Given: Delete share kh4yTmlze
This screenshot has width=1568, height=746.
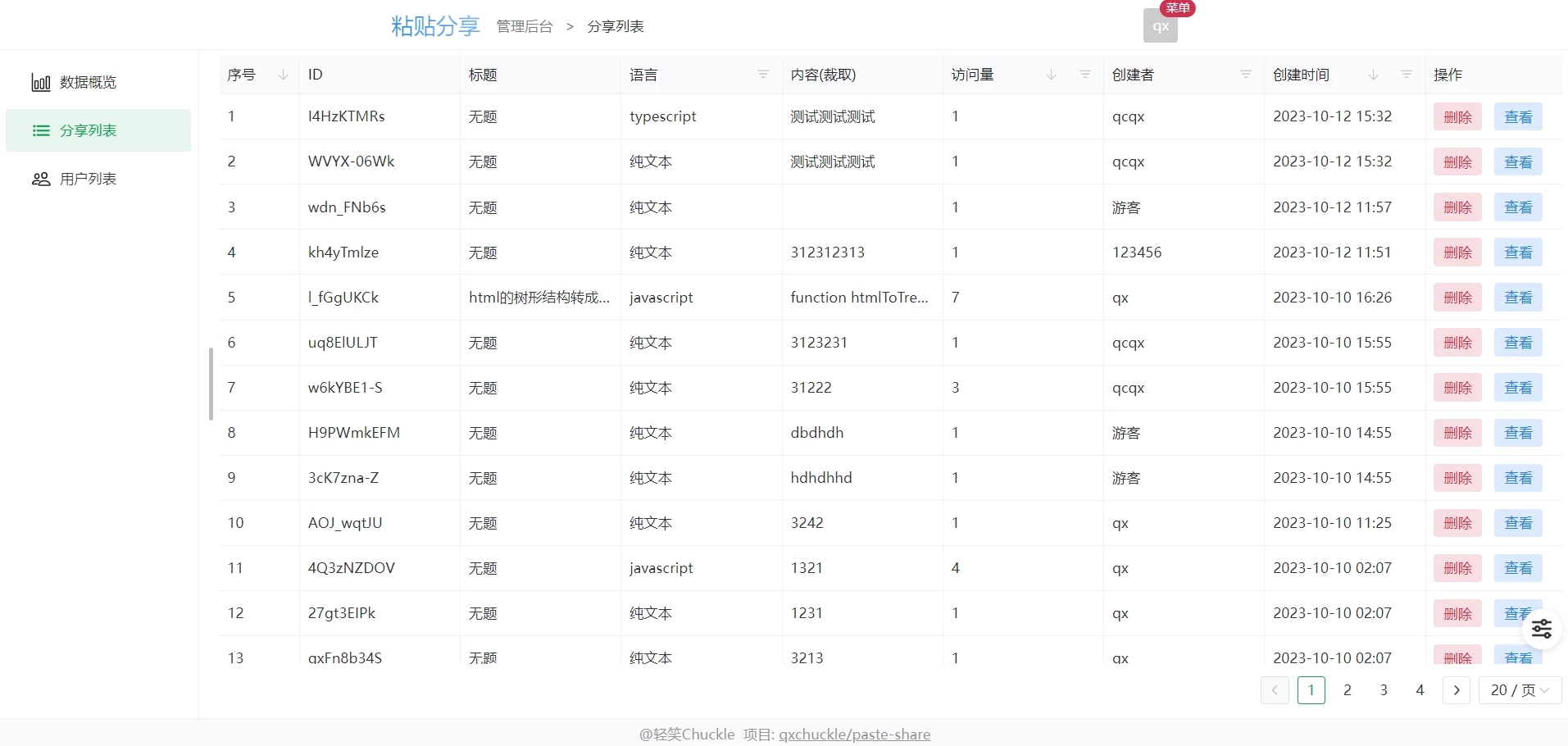Looking at the screenshot, I should 1457,252.
